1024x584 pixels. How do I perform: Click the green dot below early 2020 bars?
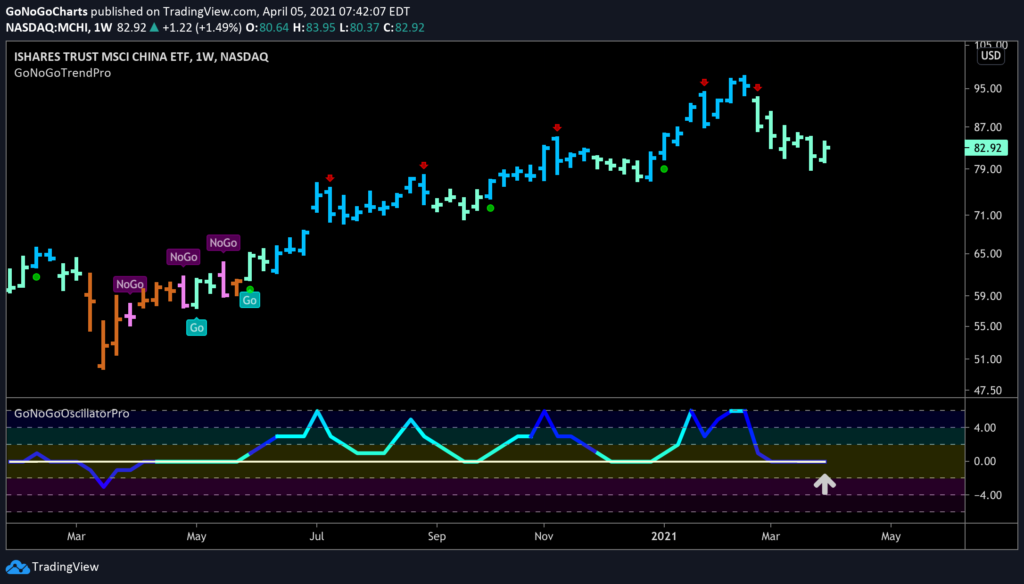(37, 277)
